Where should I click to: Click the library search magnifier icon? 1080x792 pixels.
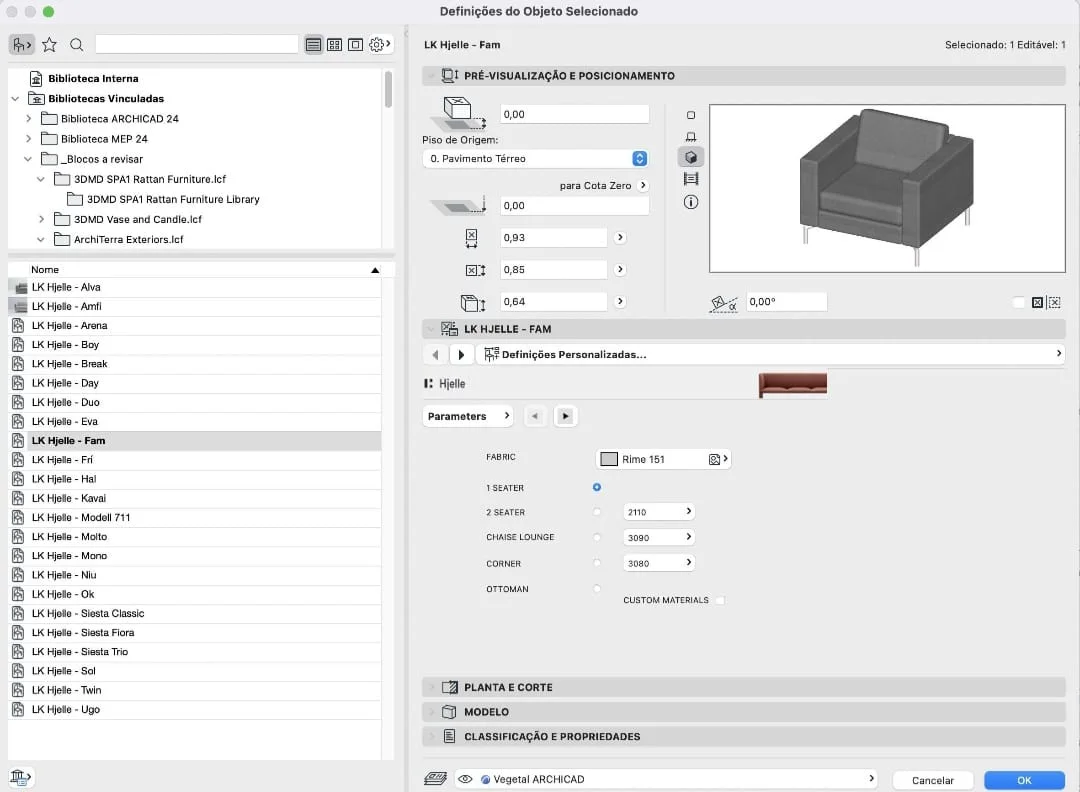point(77,45)
